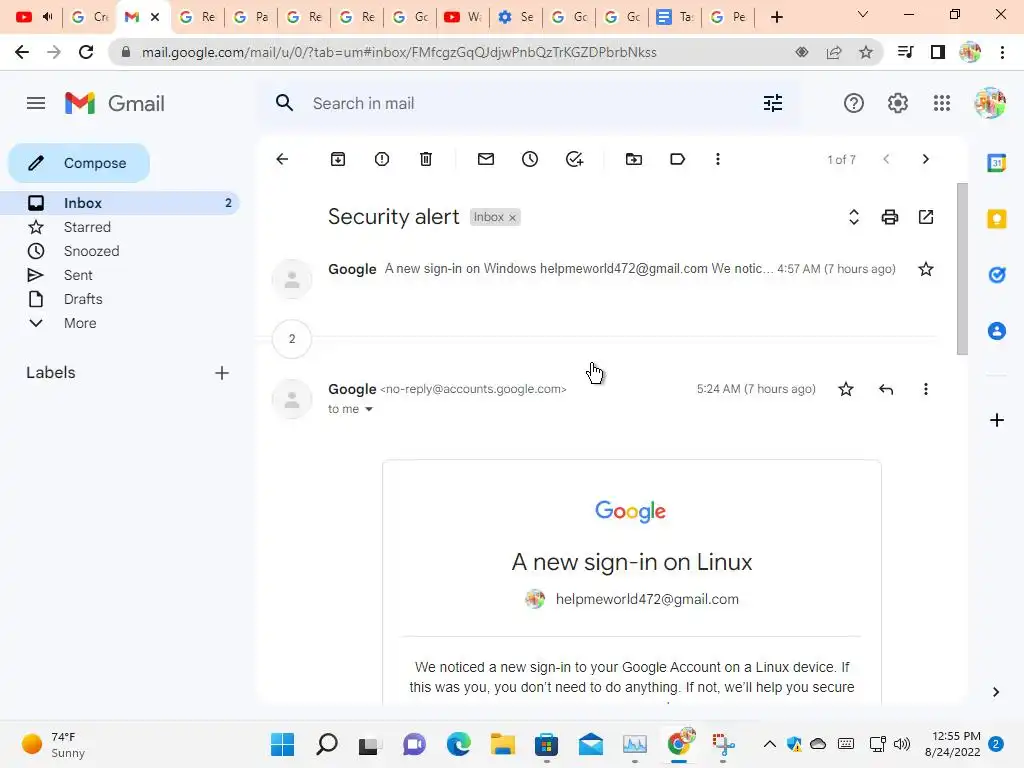This screenshot has height=768, width=1024.
Task: Open Chrome side panel icon
Action: 938,52
